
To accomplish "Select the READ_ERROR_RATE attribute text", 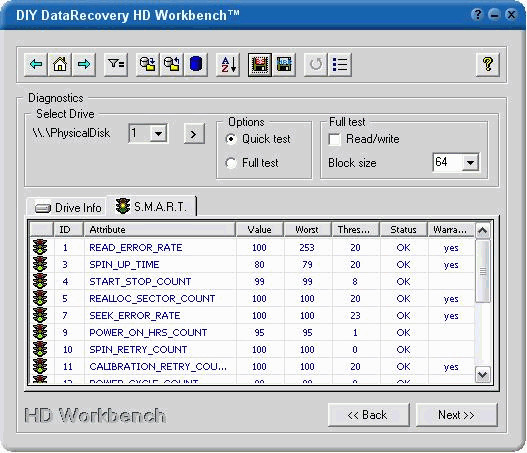I will pos(136,248).
